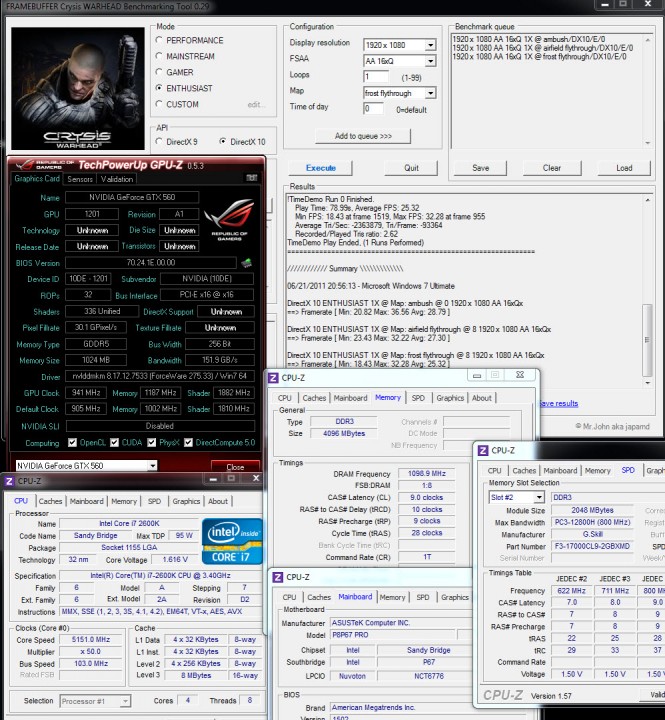
Task: Click the motherboard Model P8P67 PRO field
Action: 394,635
